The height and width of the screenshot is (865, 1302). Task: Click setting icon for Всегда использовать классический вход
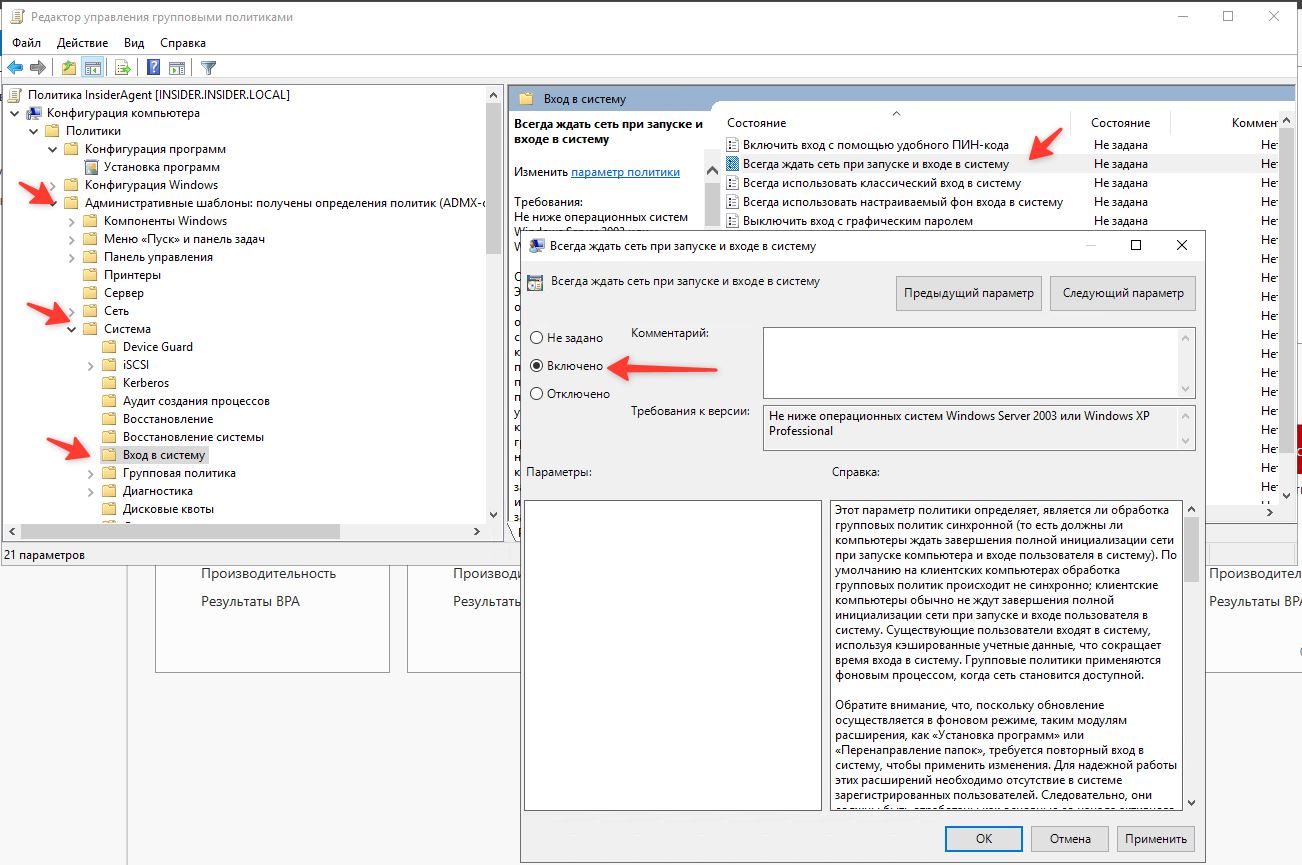point(733,183)
